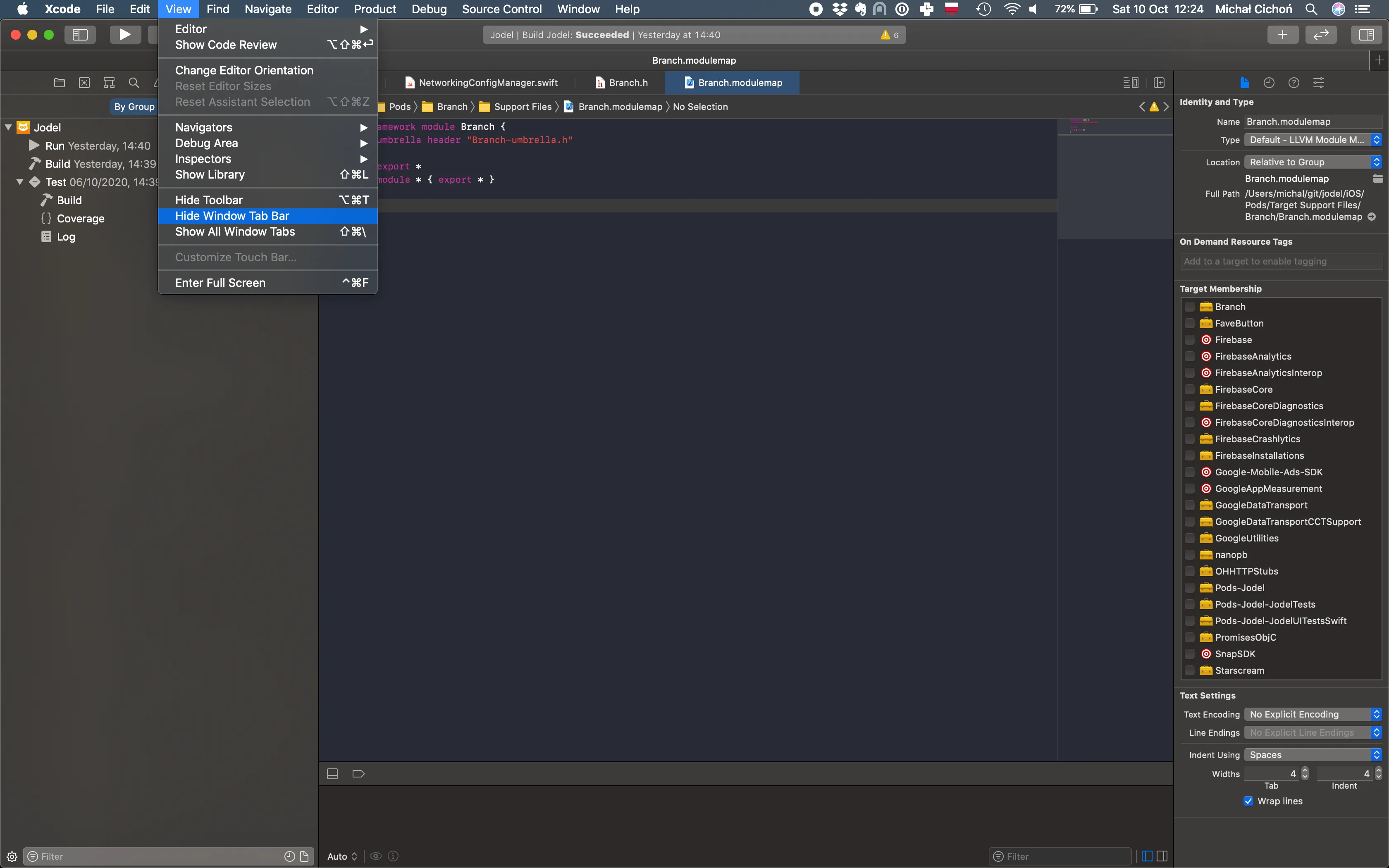The width and height of the screenshot is (1389, 868).
Task: Toggle FirebaseCore target membership checkbox
Action: (x=1190, y=389)
